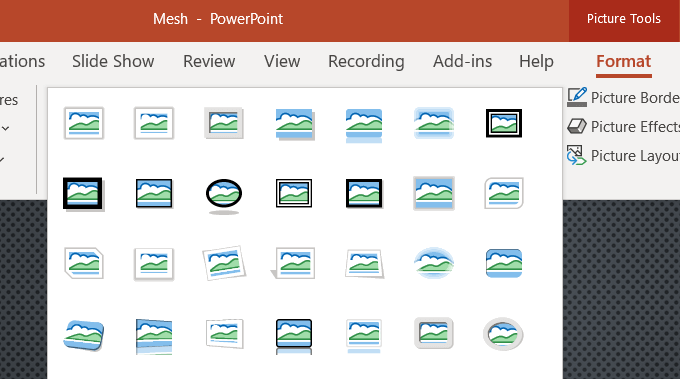The image size is (680, 379).
Task: Select the Format tab under Picture Tools
Action: (x=624, y=61)
